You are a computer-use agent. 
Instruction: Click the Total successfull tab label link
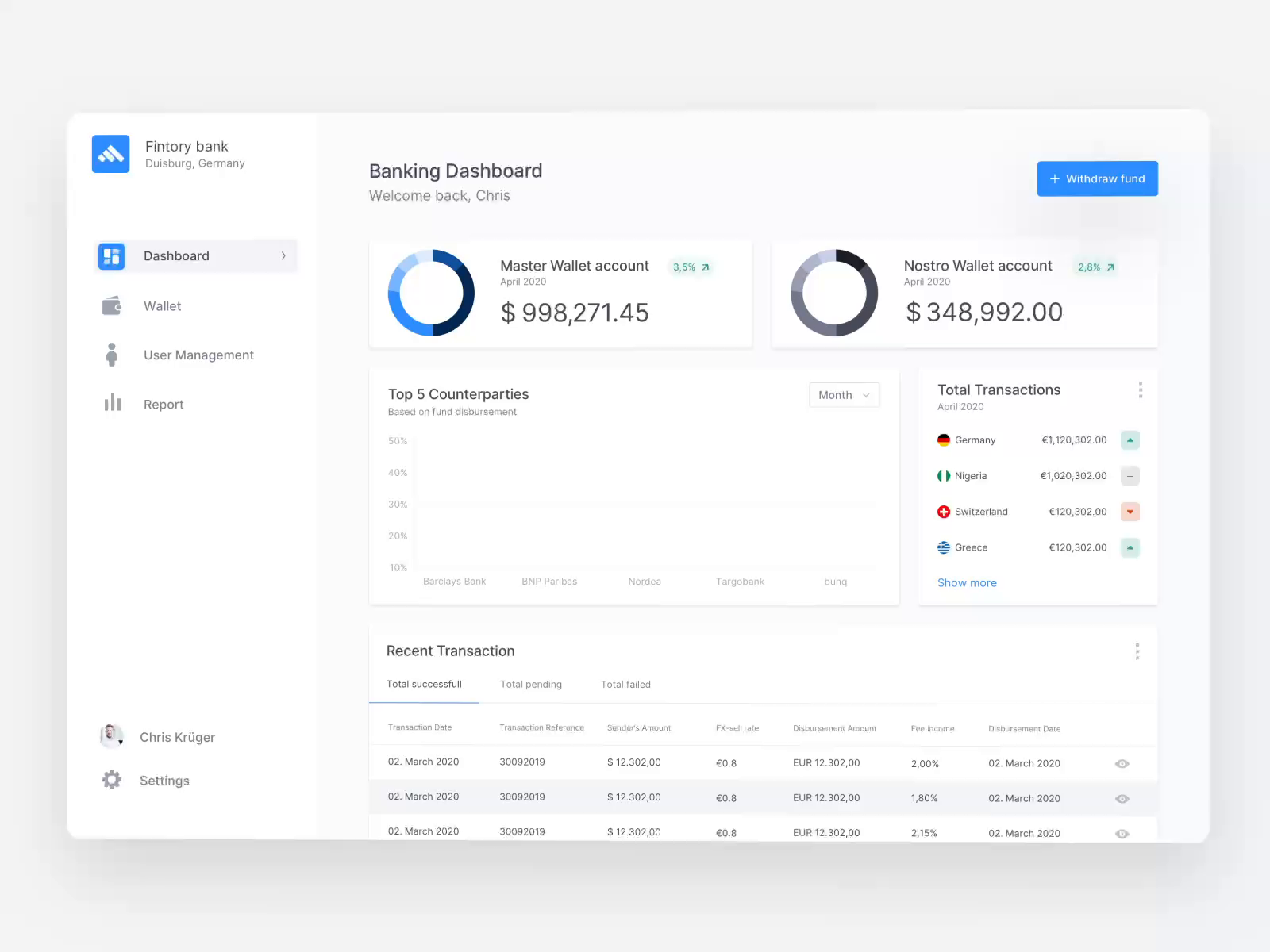coord(424,684)
